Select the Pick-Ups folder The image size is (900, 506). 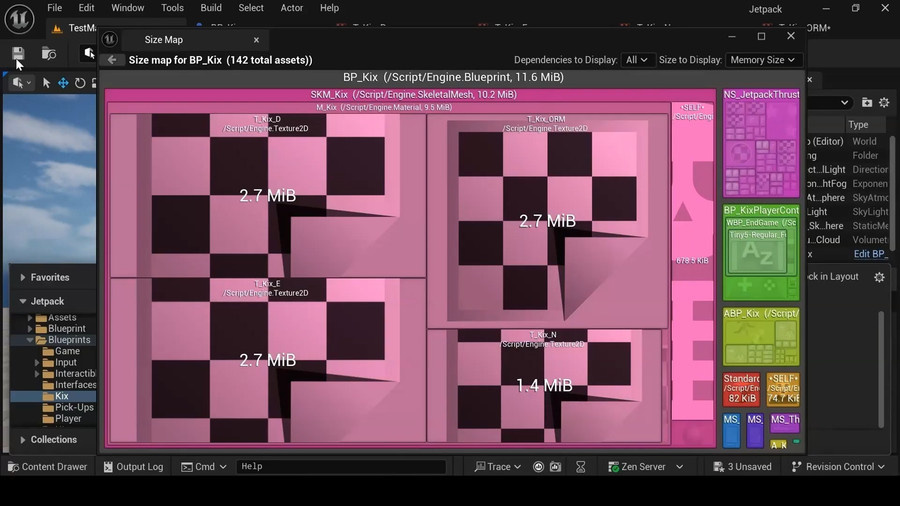pyautogui.click(x=74, y=407)
